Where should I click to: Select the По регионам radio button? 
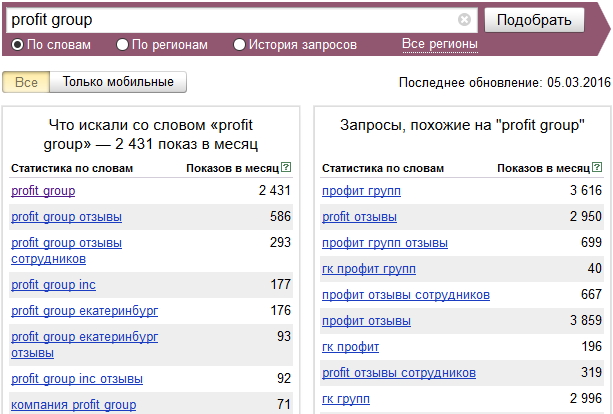click(122, 45)
